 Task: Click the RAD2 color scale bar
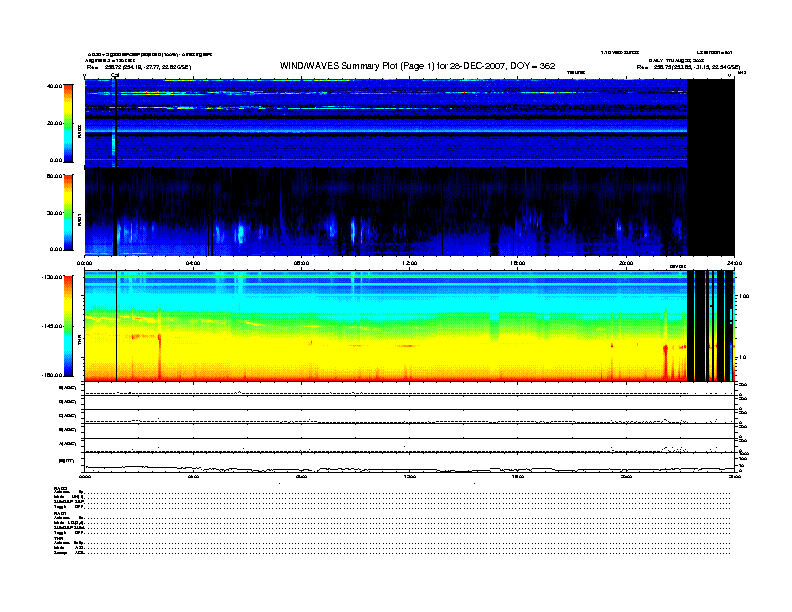(x=68, y=123)
